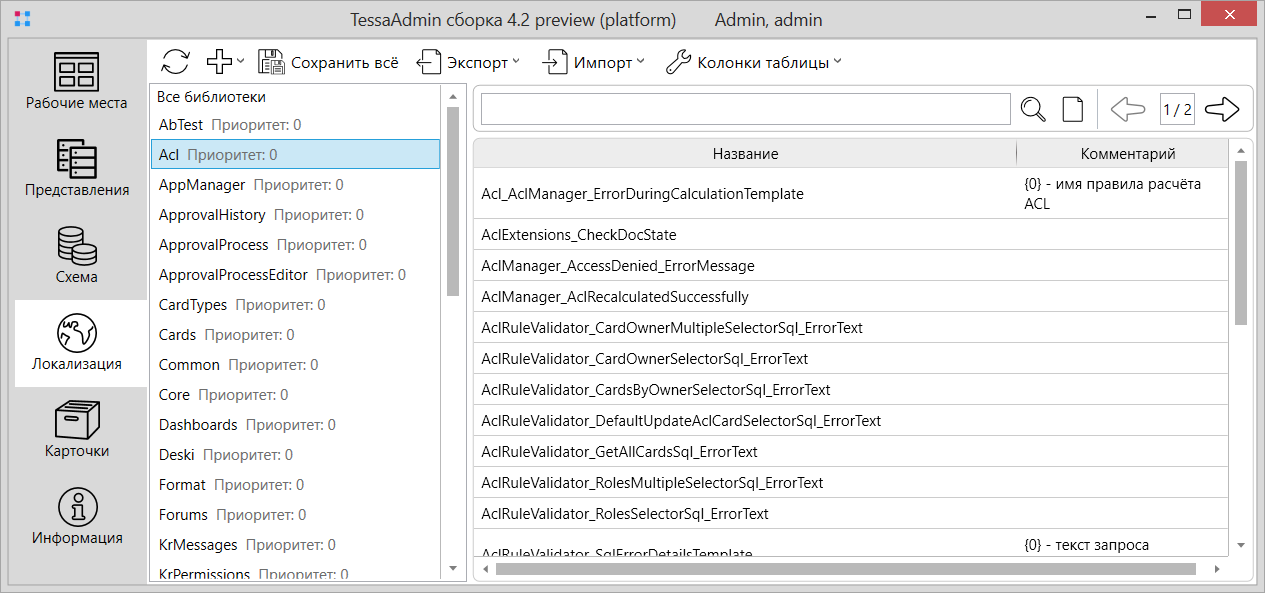This screenshot has width=1265, height=593.
Task: Open the Колонки таблицы column settings
Action: click(x=754, y=62)
